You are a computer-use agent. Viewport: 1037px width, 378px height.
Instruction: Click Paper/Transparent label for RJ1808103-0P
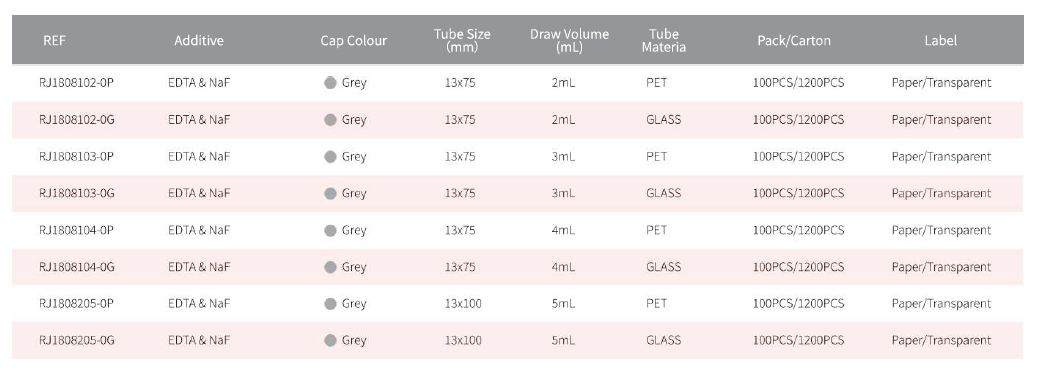[941, 157]
